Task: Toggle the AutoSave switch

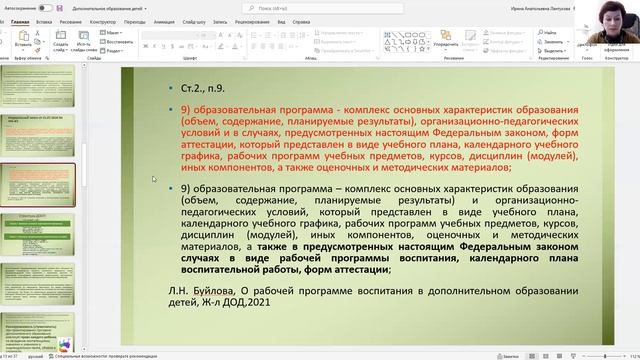Action: click(45, 8)
